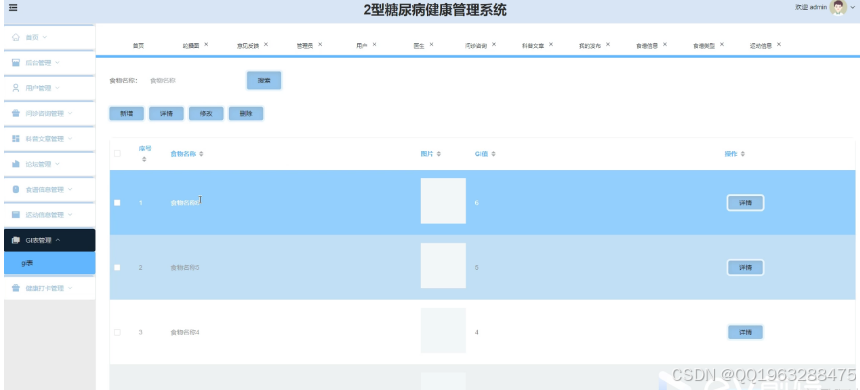The height and width of the screenshot is (390, 860).
Task: Click the chart icon of 论坛管理
Action: coord(16,164)
